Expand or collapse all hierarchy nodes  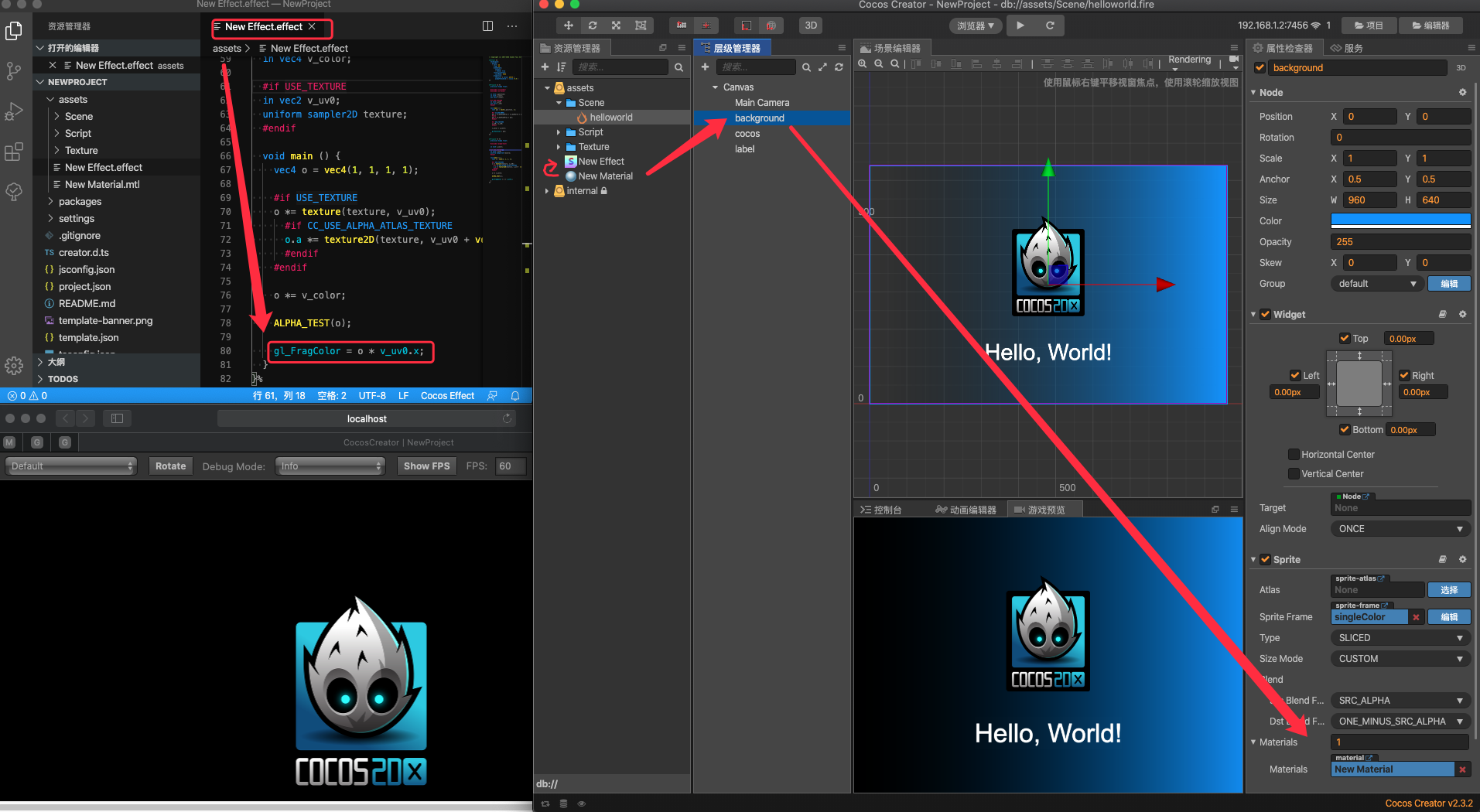822,67
